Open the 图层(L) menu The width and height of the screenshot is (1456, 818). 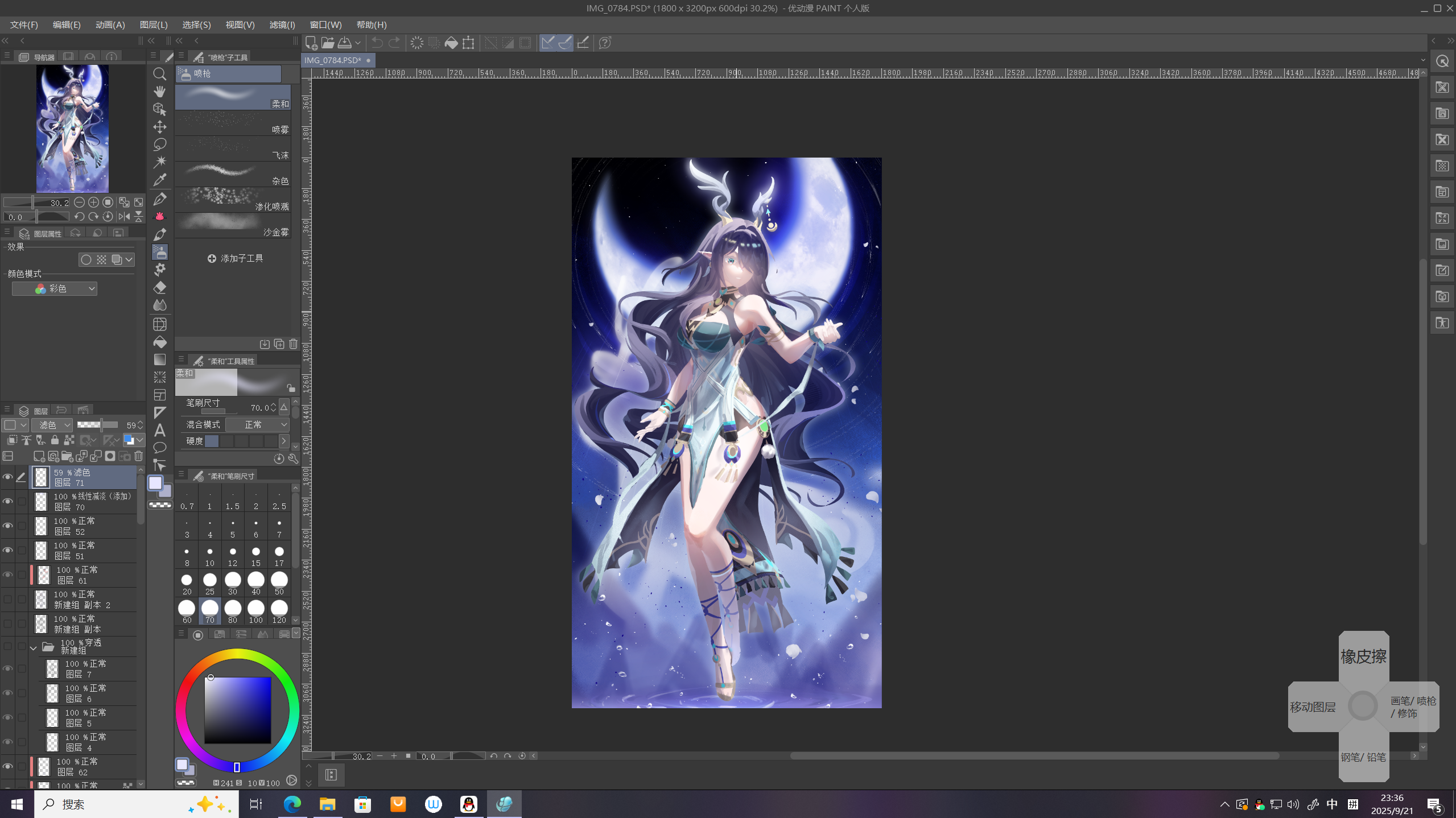click(x=154, y=25)
